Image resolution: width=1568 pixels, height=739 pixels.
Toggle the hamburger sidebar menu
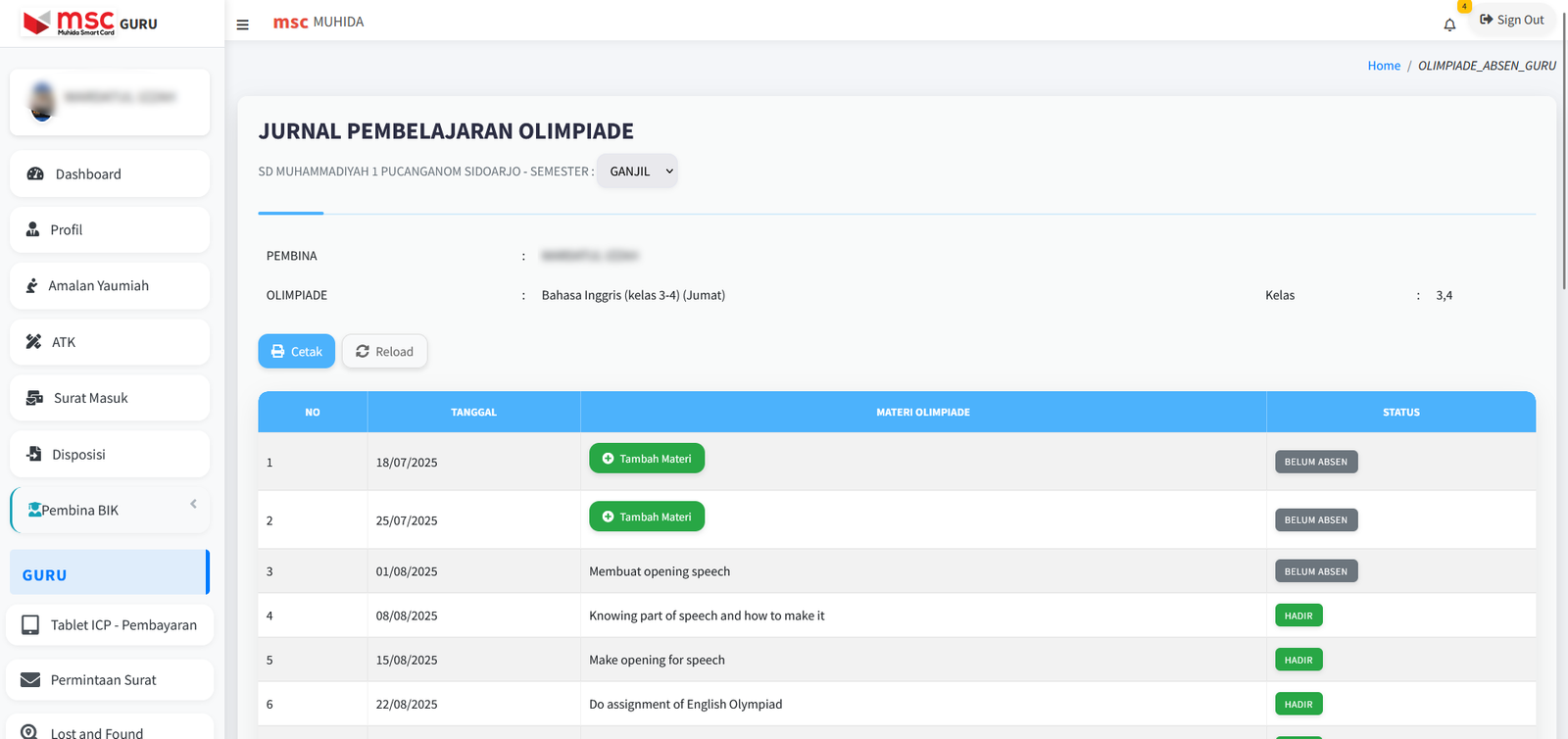pos(243,25)
